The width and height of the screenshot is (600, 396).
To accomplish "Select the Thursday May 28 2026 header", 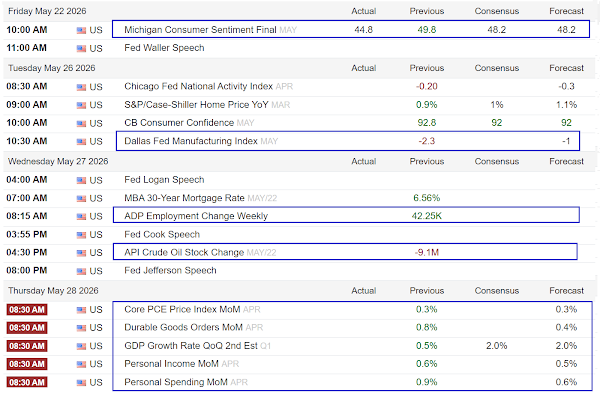I will (53, 291).
